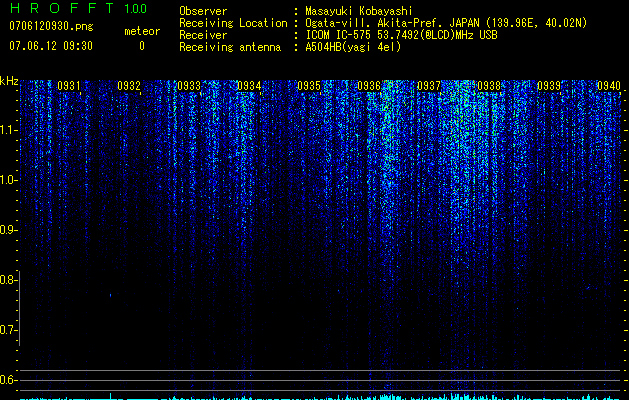Click the 0.7 frequency axis label
The image size is (629, 400).
[x=8, y=330]
